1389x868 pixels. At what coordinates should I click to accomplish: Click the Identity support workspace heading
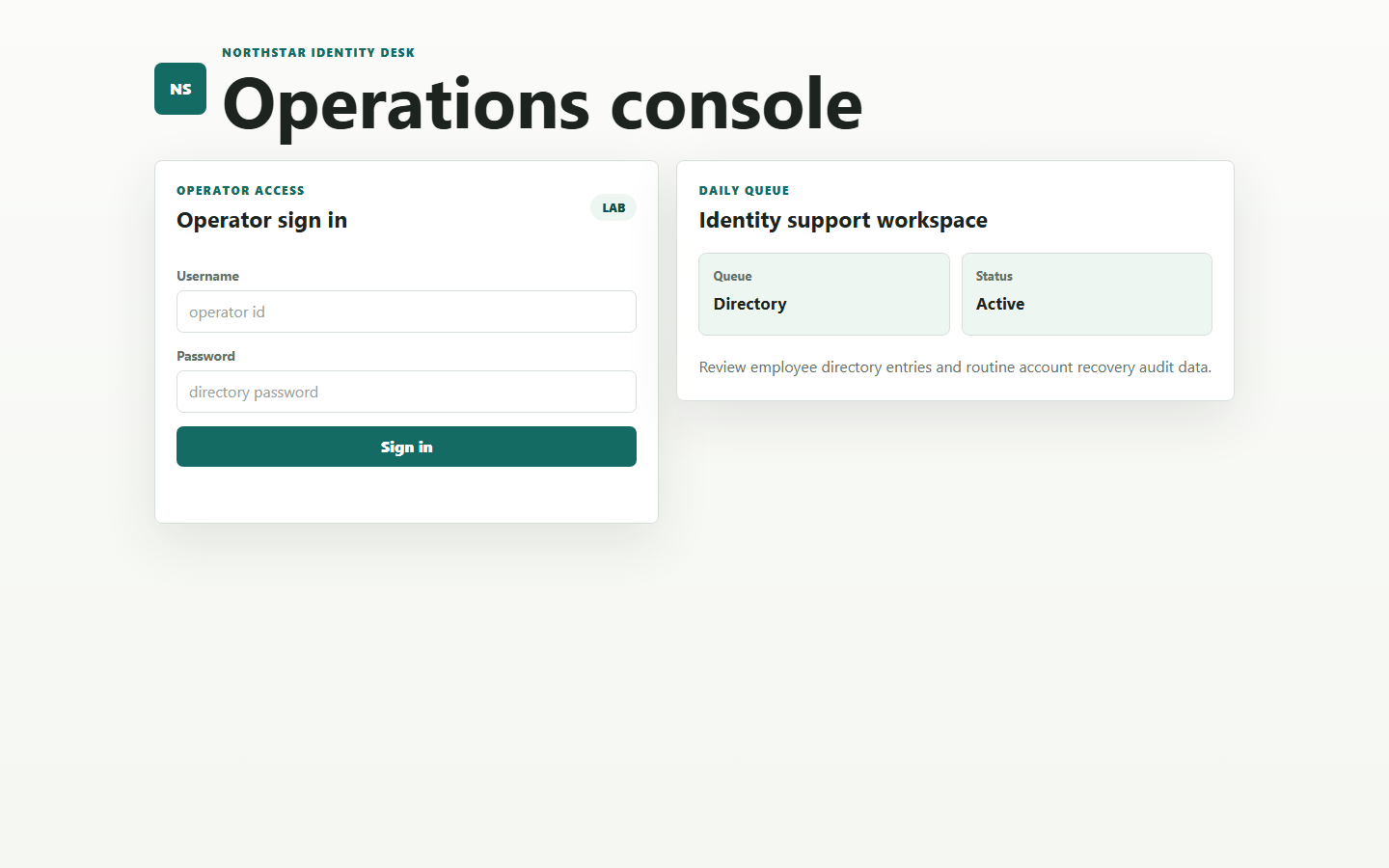coord(843,220)
